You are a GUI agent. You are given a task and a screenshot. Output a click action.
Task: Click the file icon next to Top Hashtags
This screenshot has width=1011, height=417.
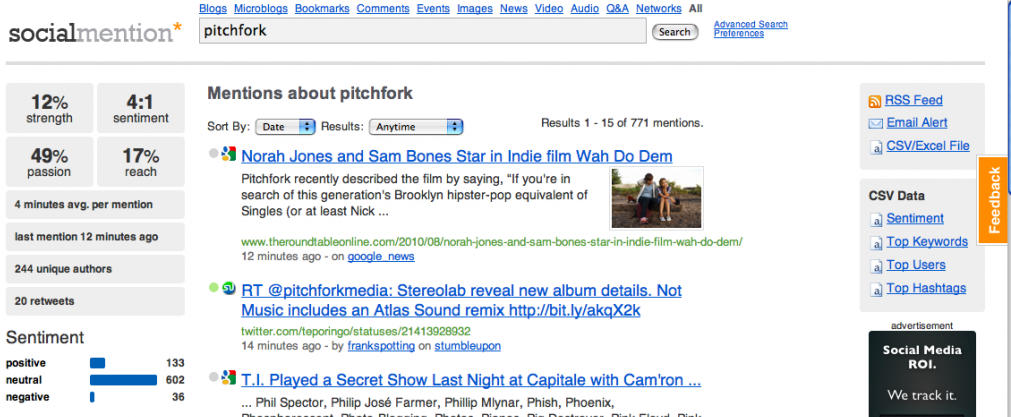click(x=876, y=289)
